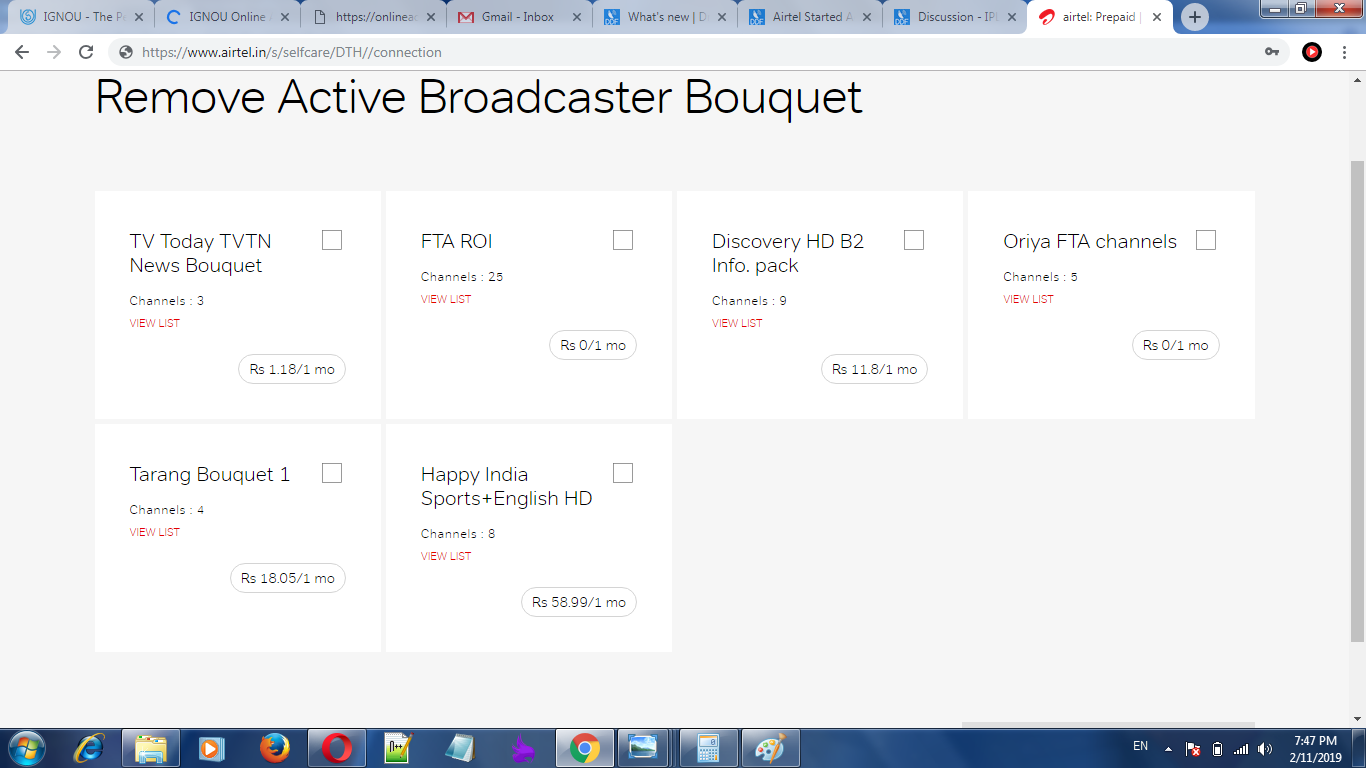Screen dimensions: 1366x768
Task: Open Calculator from the taskbar
Action: click(x=709, y=748)
